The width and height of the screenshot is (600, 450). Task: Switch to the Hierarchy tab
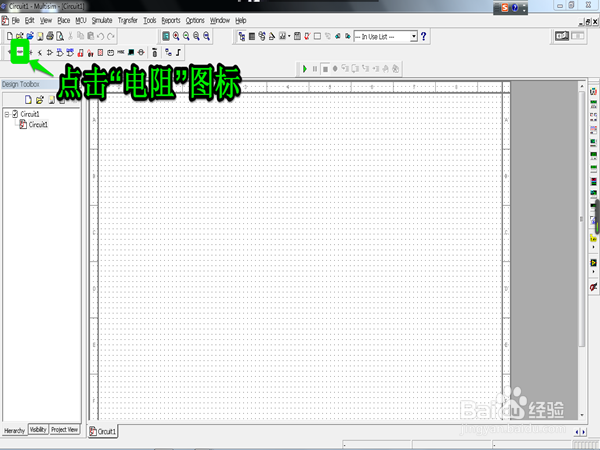(15, 430)
